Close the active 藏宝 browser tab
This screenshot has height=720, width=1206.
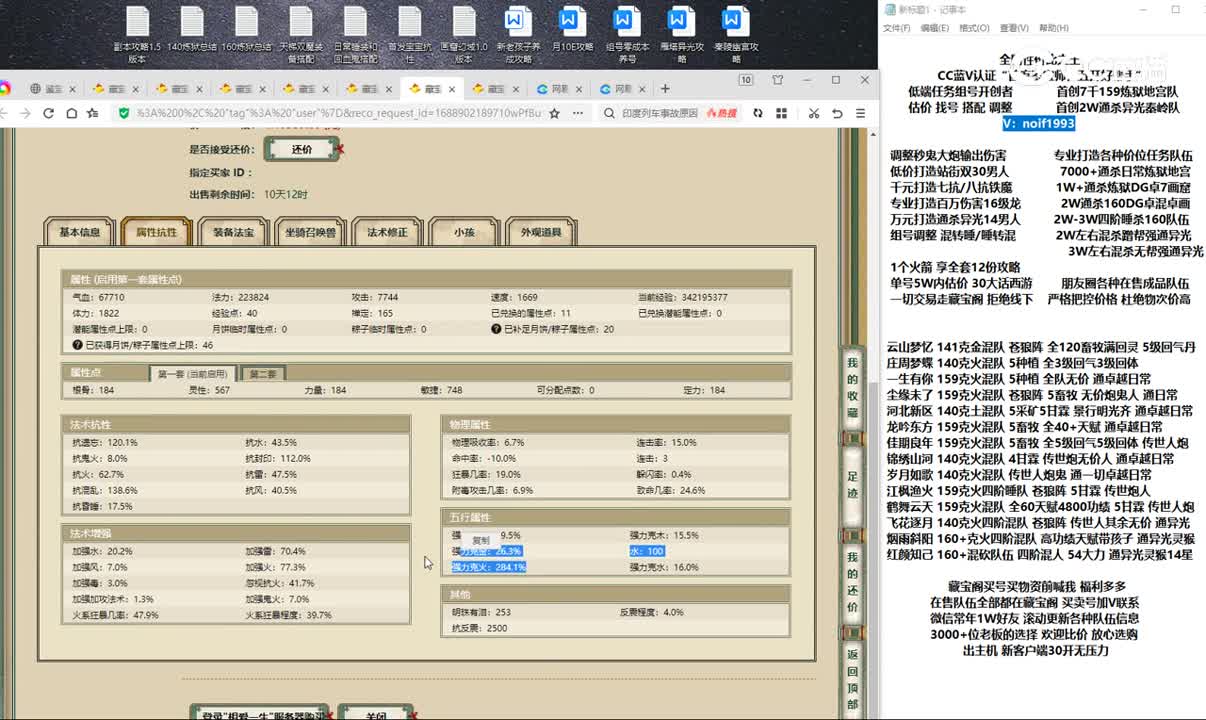450,89
